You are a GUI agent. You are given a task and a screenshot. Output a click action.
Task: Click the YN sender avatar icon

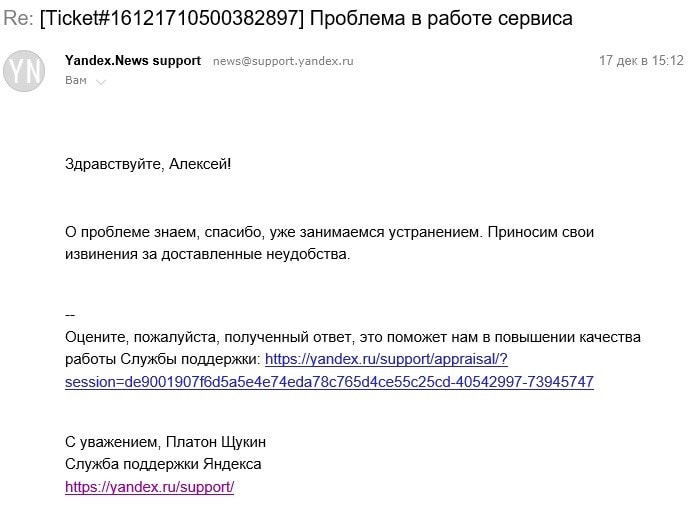(24, 70)
